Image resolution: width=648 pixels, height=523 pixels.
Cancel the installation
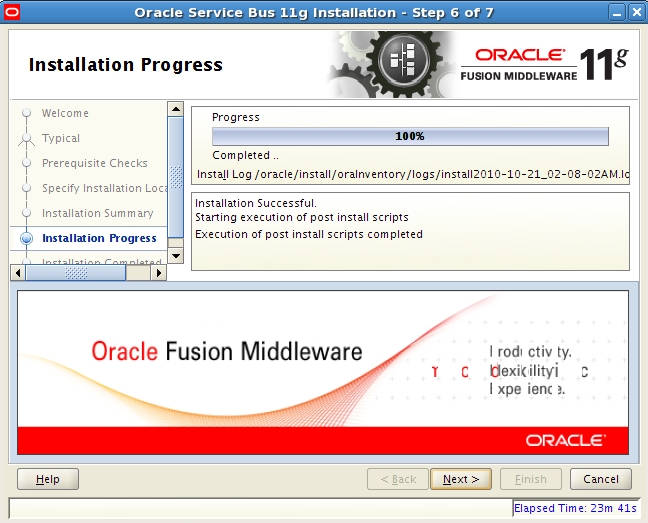tap(601, 479)
